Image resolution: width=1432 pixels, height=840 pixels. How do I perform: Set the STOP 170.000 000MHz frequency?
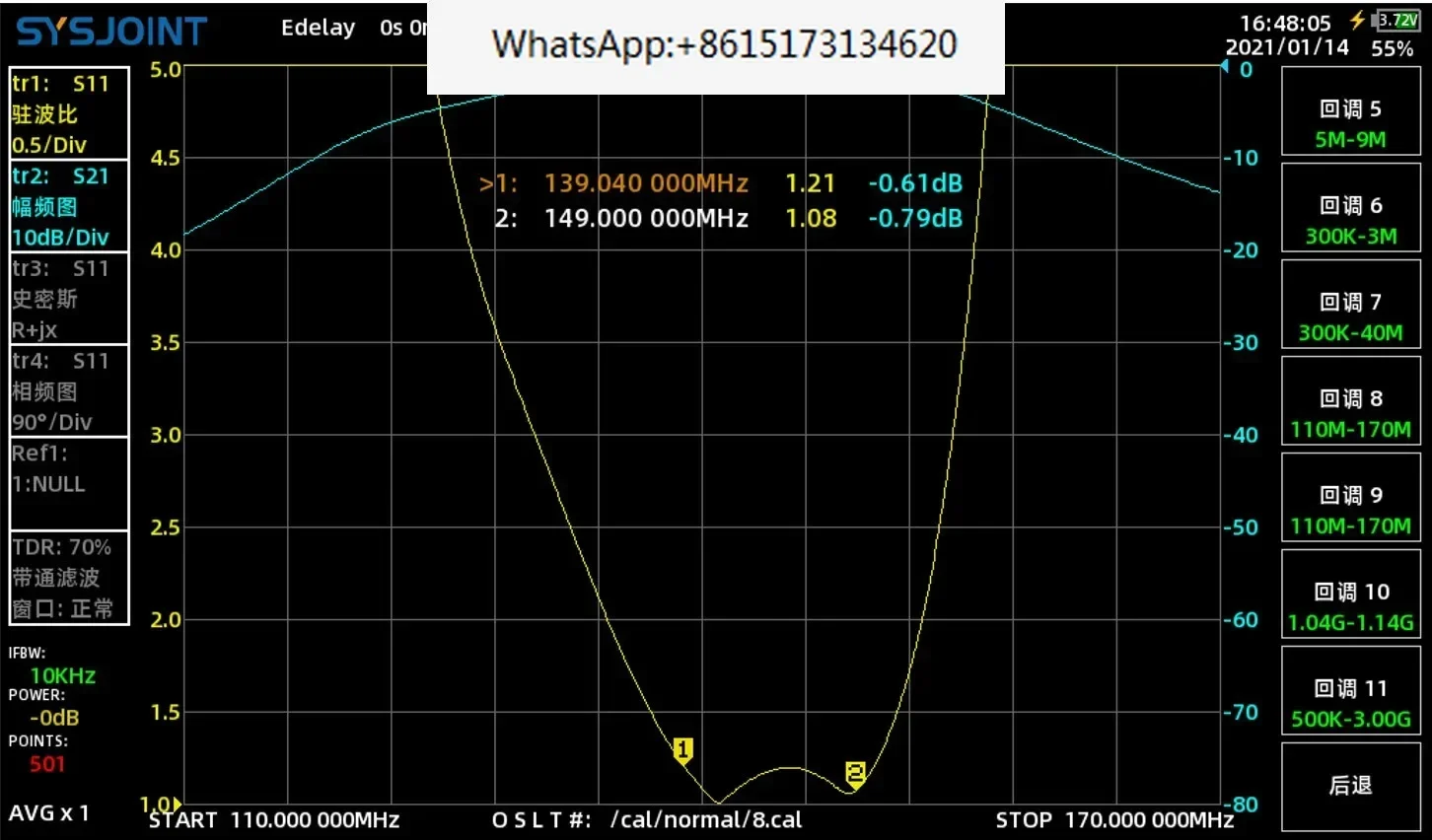1114,820
